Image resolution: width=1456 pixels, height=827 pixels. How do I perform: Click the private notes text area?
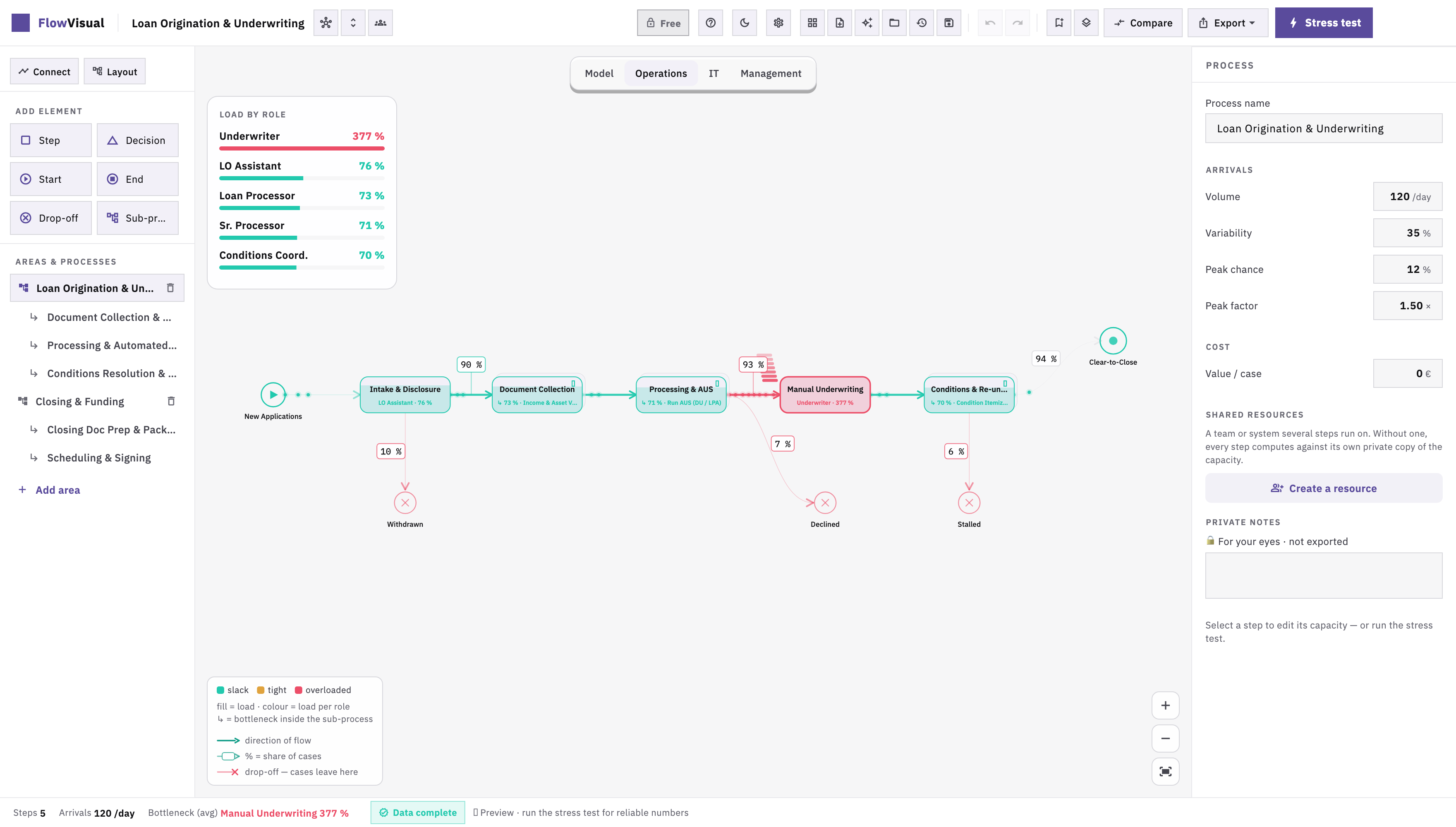click(x=1324, y=575)
